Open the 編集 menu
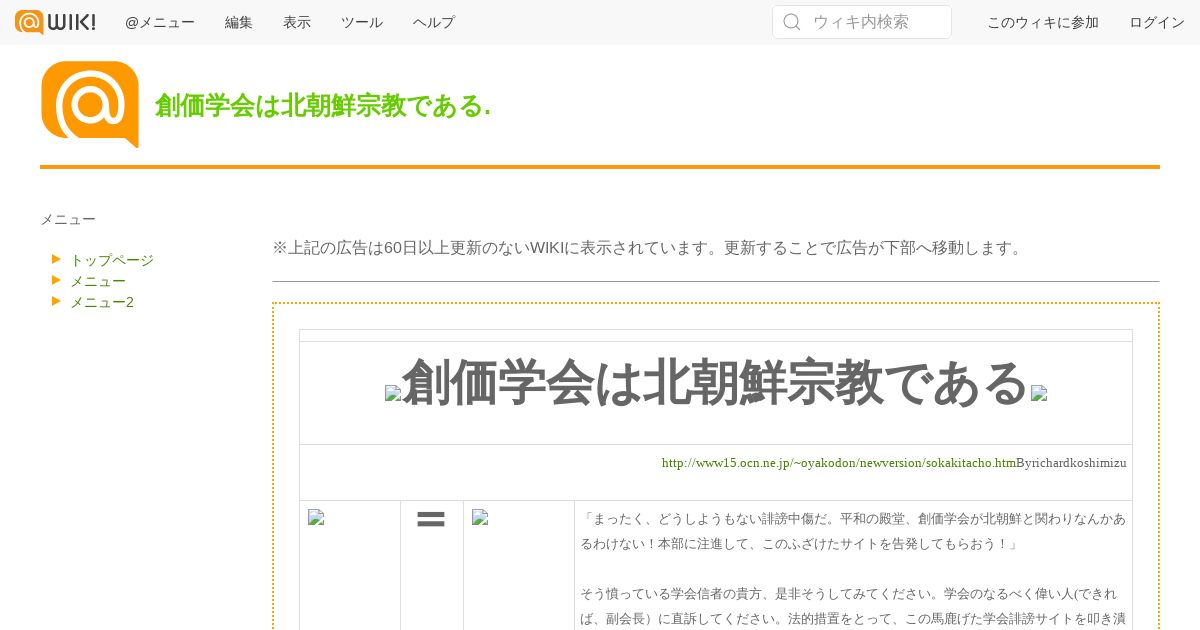This screenshot has width=1200, height=630. 239,22
